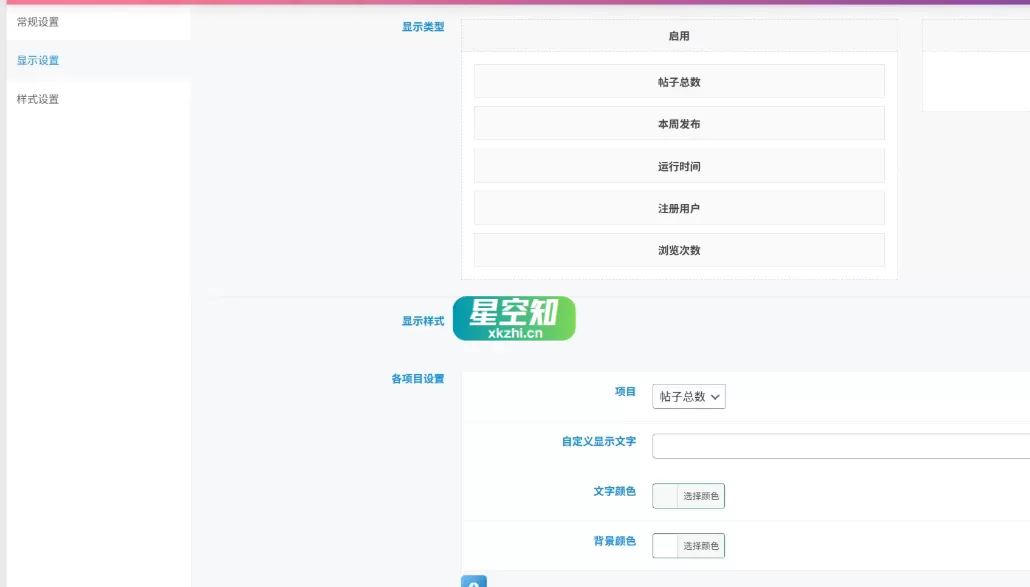
Task: Select the 帖子总数 item in the 启用 list
Action: point(679,81)
